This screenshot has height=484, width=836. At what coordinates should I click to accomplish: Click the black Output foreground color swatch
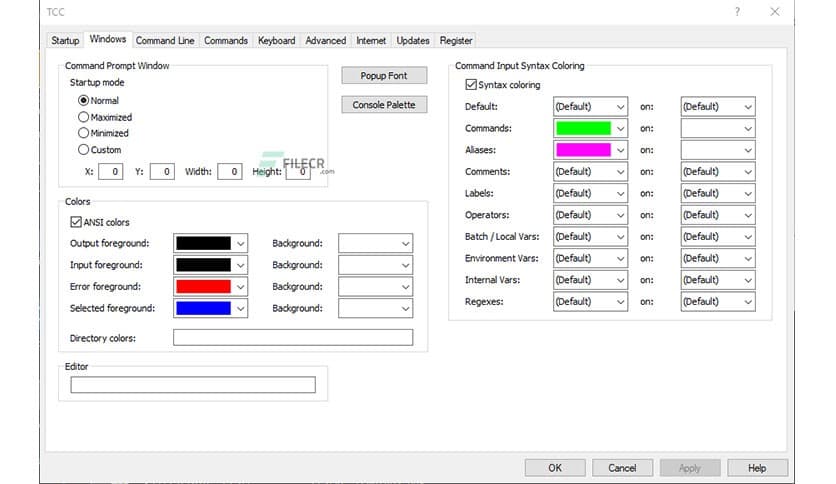[203, 243]
